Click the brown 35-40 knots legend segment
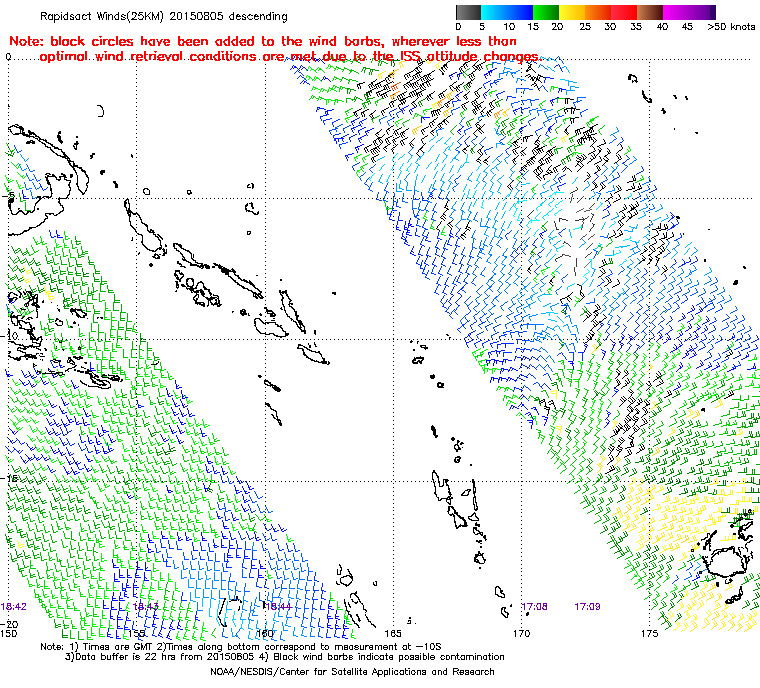 649,12
